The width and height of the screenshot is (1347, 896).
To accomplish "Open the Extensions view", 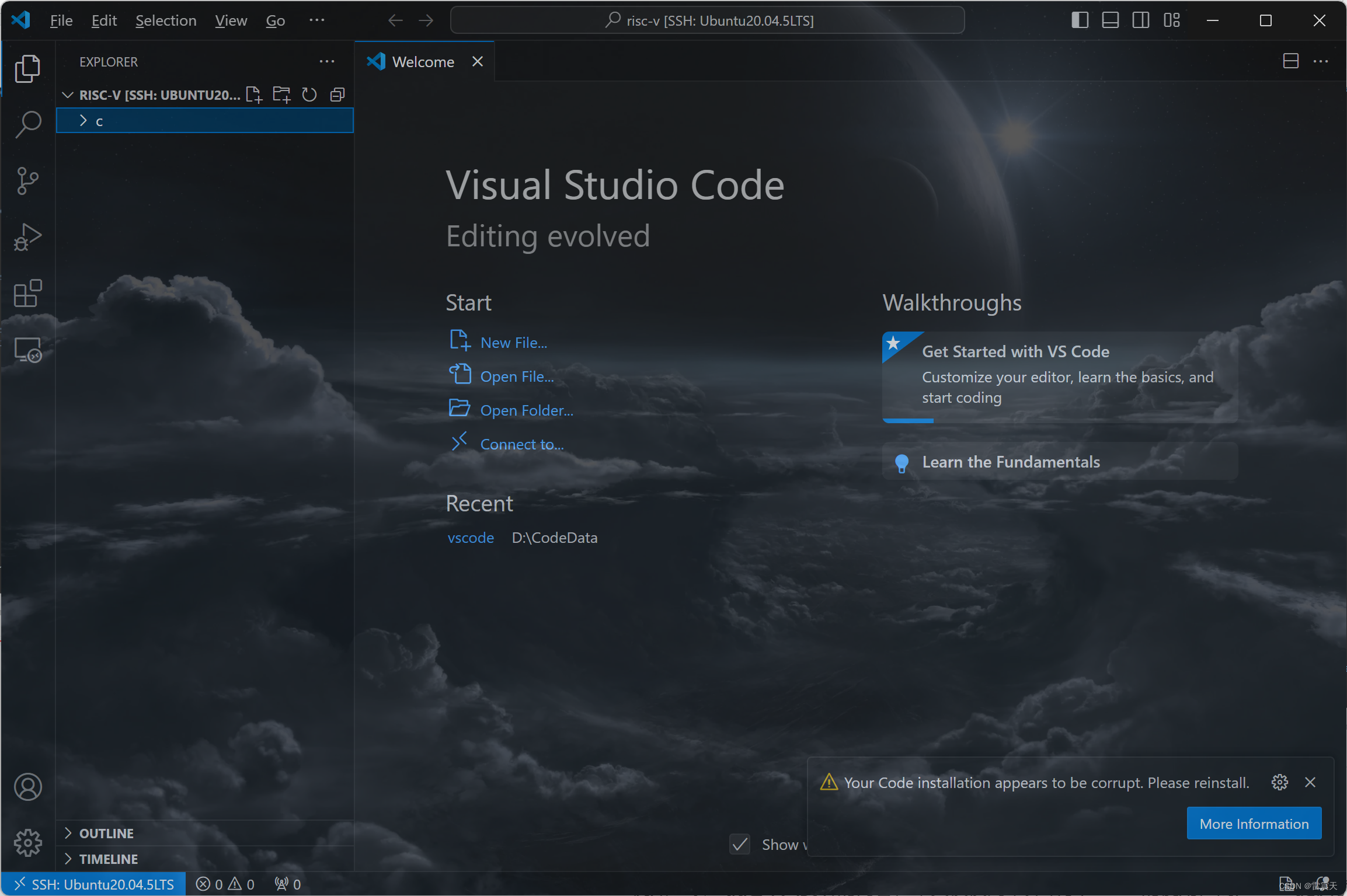I will pyautogui.click(x=27, y=292).
